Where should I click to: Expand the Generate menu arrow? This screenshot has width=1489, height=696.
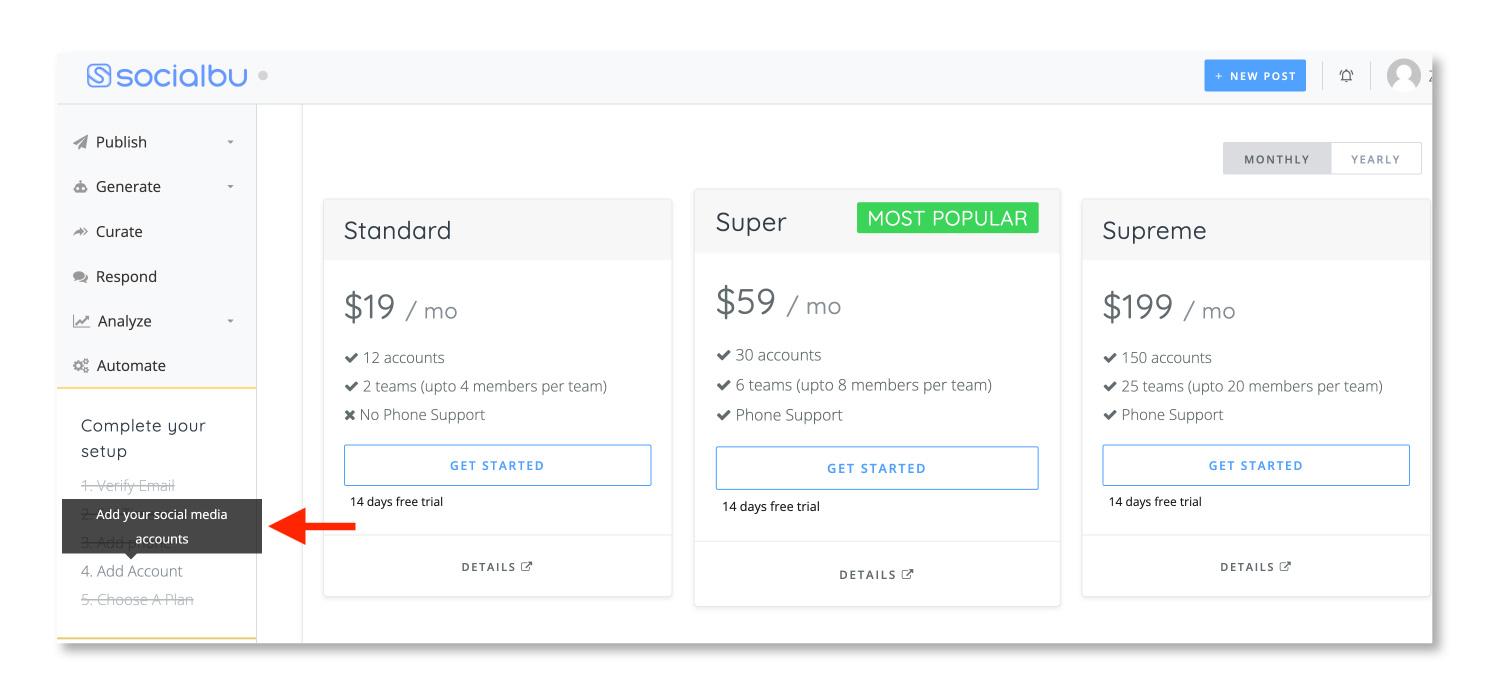coord(230,187)
